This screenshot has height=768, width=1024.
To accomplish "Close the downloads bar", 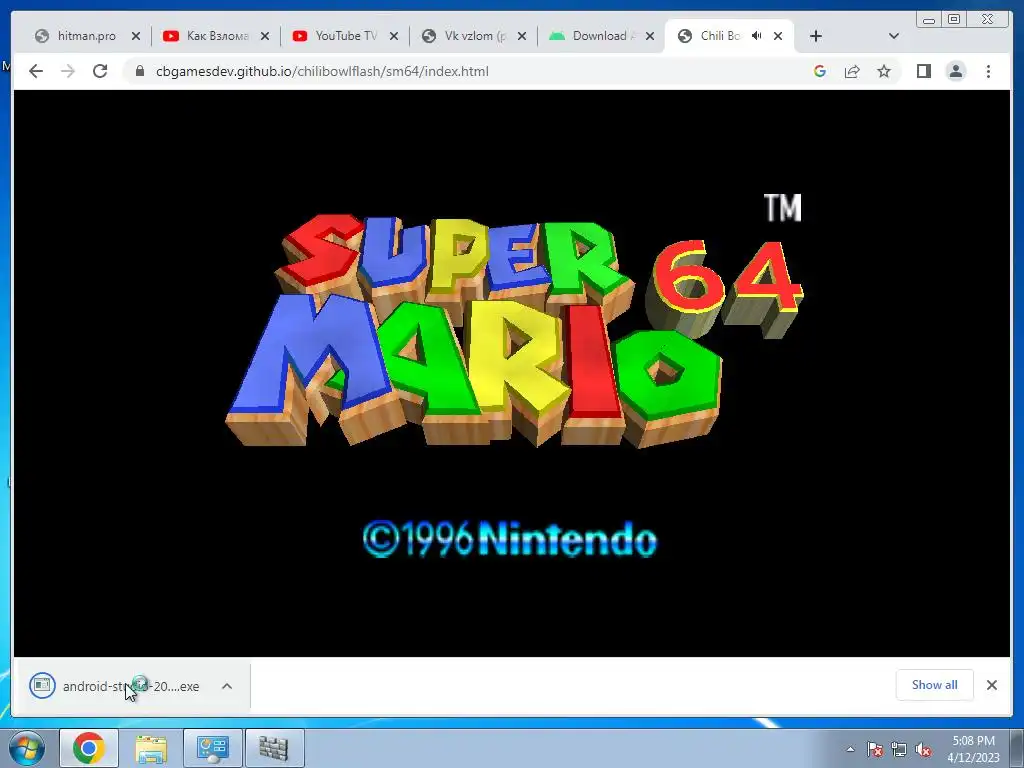I will point(991,684).
